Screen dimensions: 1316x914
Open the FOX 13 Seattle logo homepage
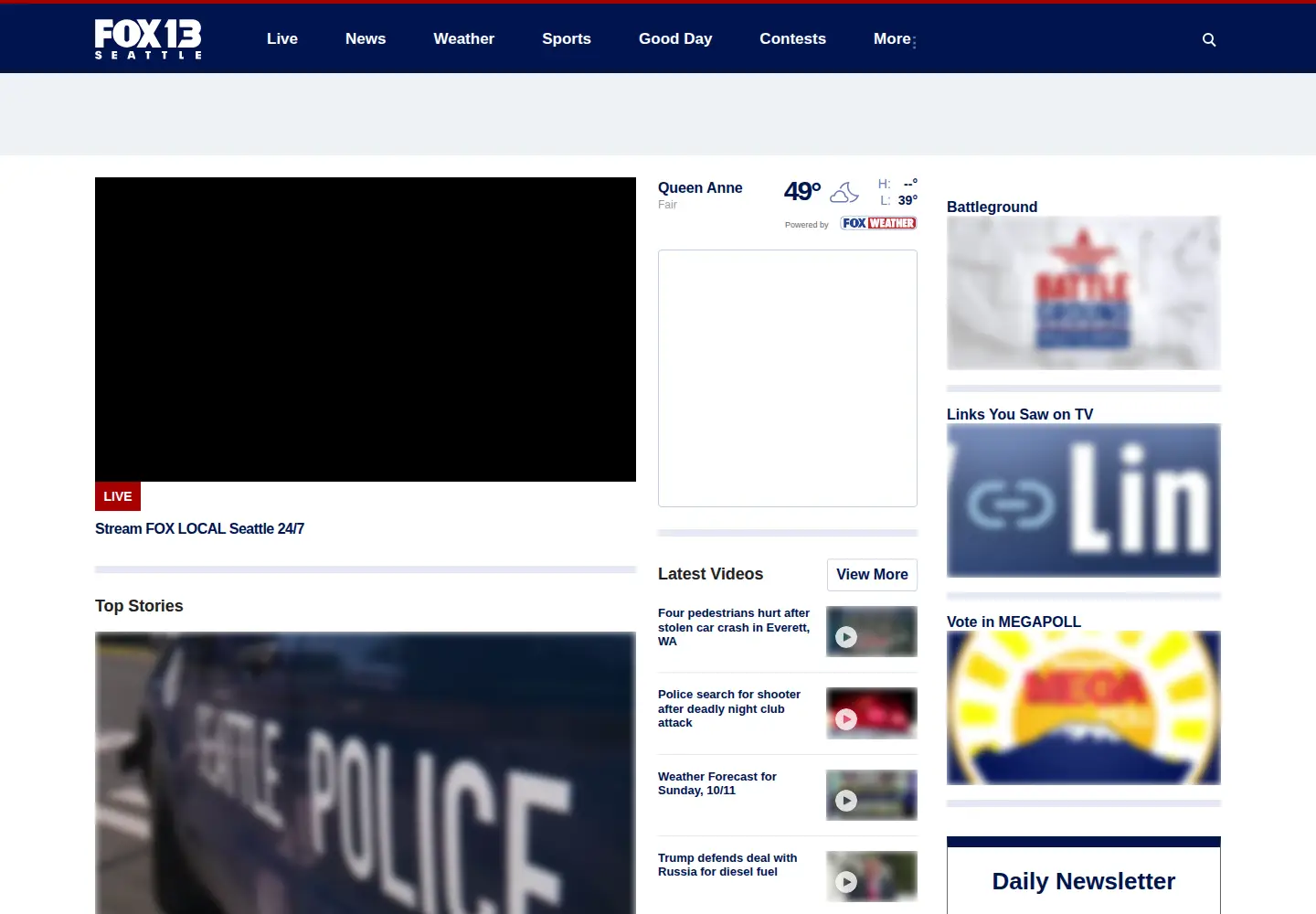tap(148, 39)
